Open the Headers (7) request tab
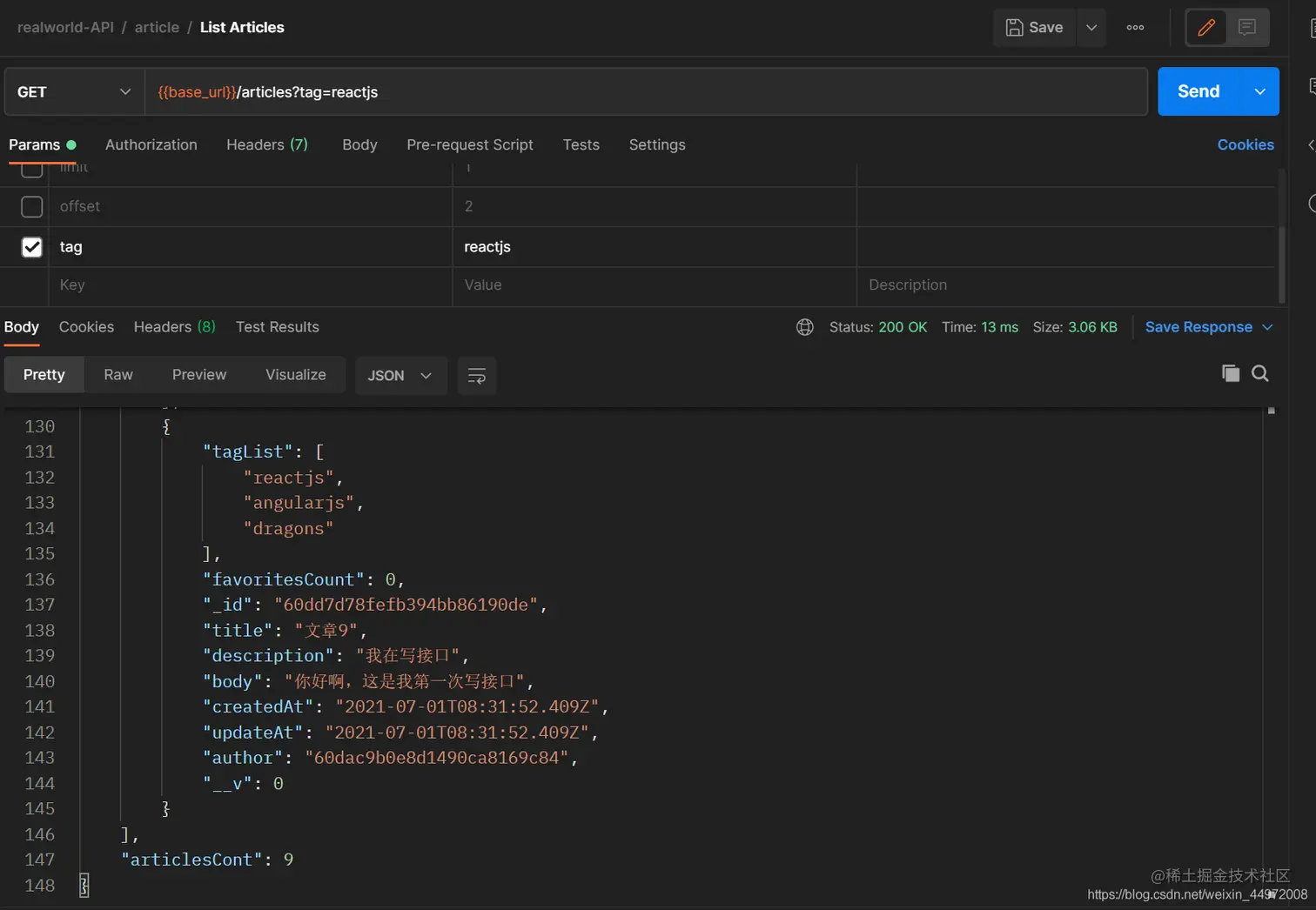The image size is (1316, 910). tap(267, 144)
